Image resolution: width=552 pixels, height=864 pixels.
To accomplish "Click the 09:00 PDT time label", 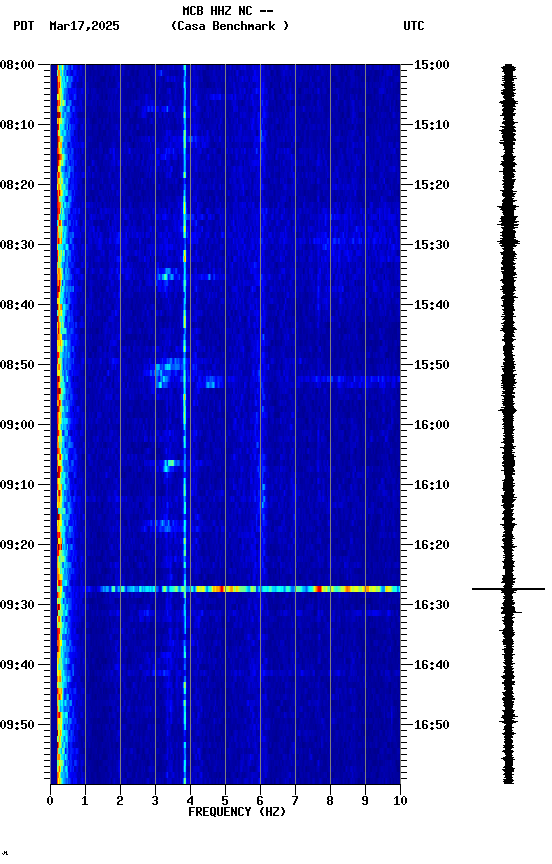I will tap(17, 425).
